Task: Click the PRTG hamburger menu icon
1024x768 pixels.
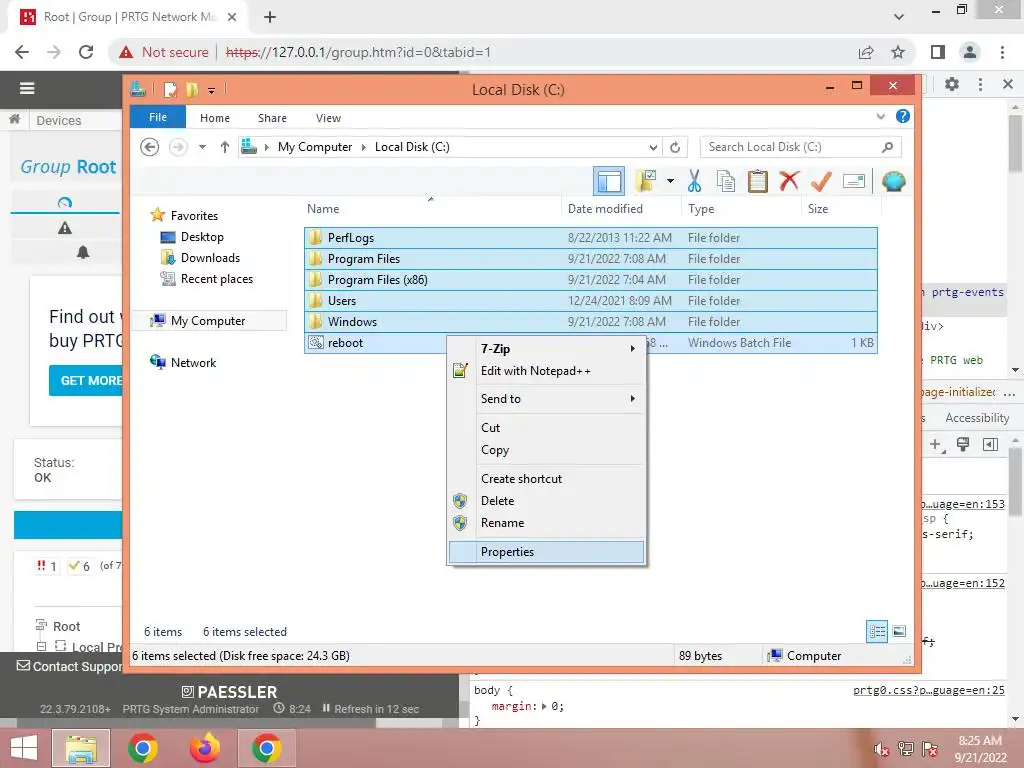Action: (x=27, y=88)
